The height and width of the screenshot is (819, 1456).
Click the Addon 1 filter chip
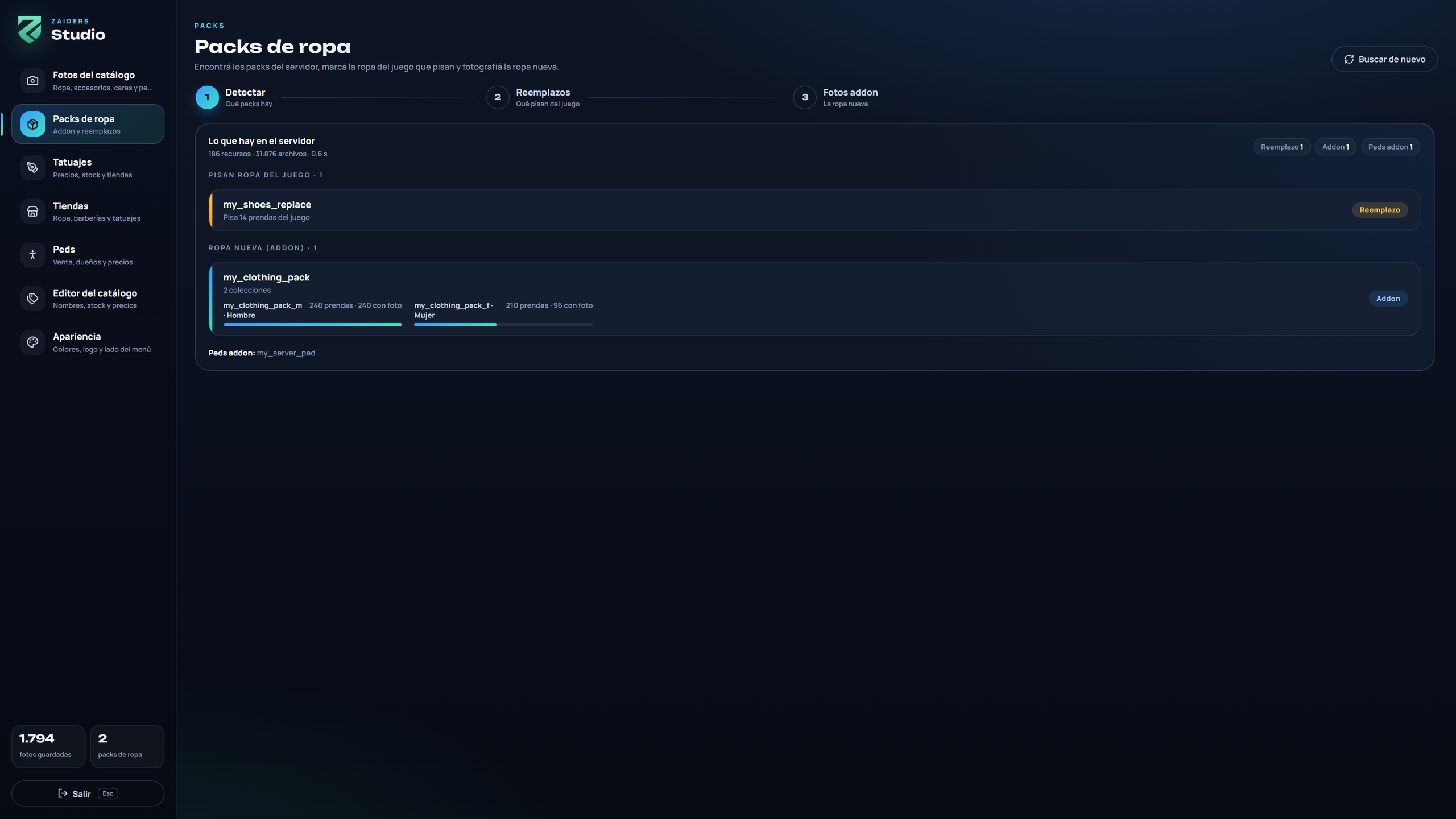coord(1335,147)
